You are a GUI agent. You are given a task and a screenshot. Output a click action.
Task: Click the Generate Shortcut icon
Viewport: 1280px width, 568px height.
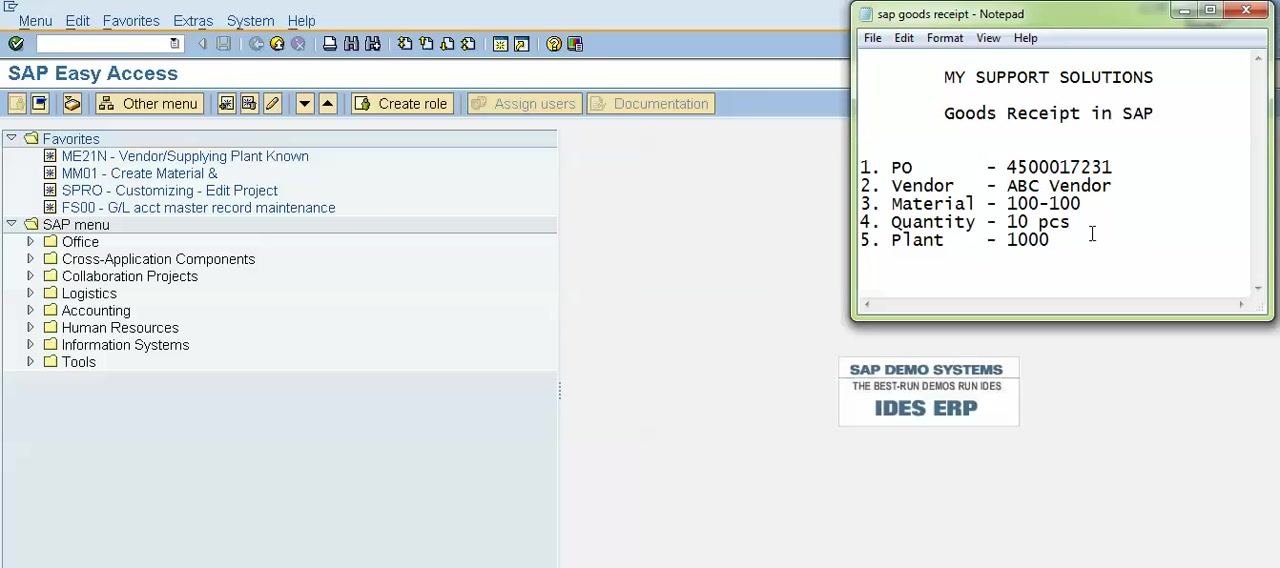coord(521,44)
